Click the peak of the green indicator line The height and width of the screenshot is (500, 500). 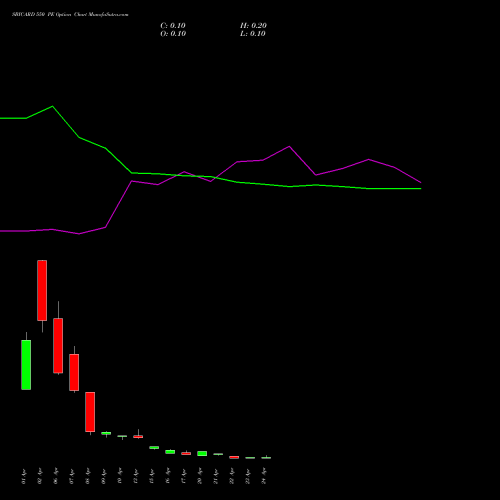point(52,106)
